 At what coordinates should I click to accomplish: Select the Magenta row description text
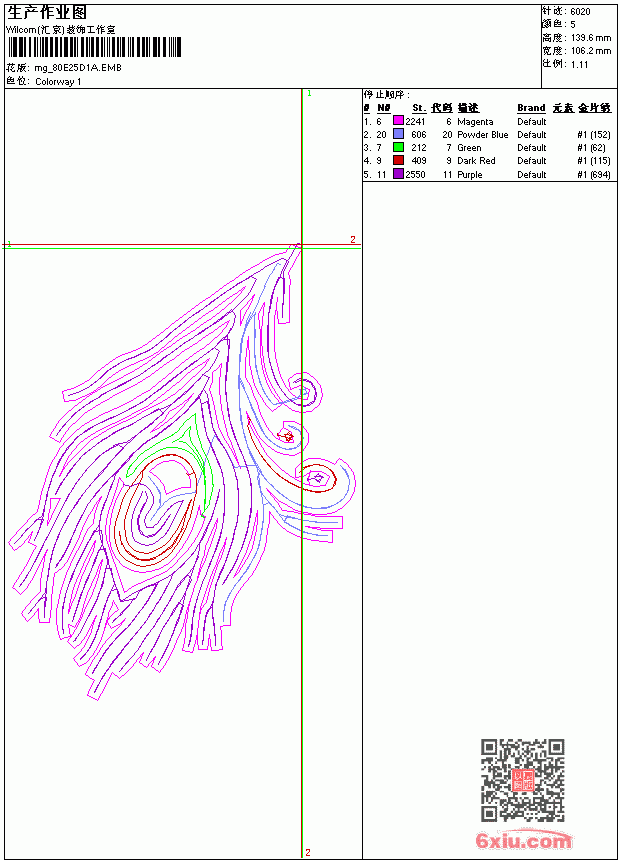(475, 122)
